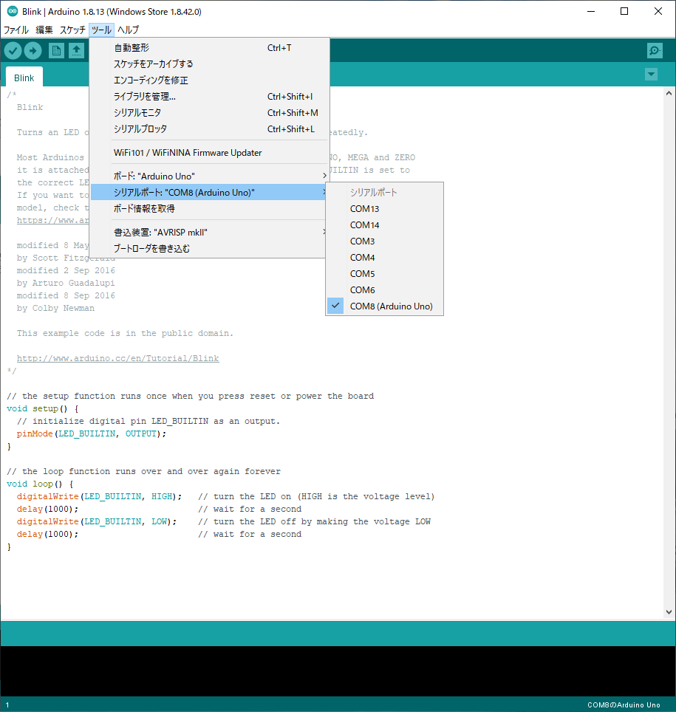Open the ヘルプ menu

[128, 30]
